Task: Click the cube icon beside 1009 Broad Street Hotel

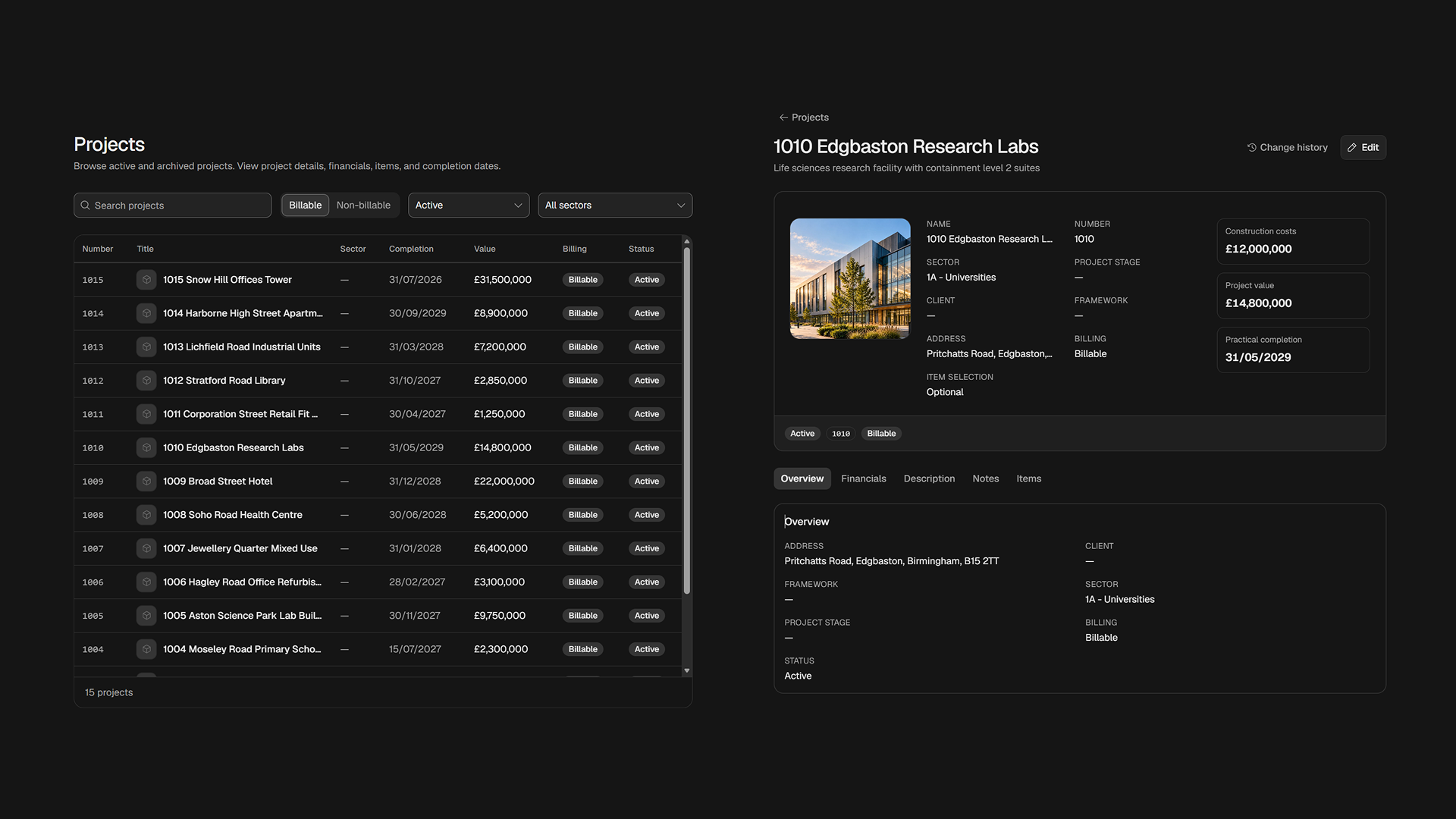Action: coord(146,481)
